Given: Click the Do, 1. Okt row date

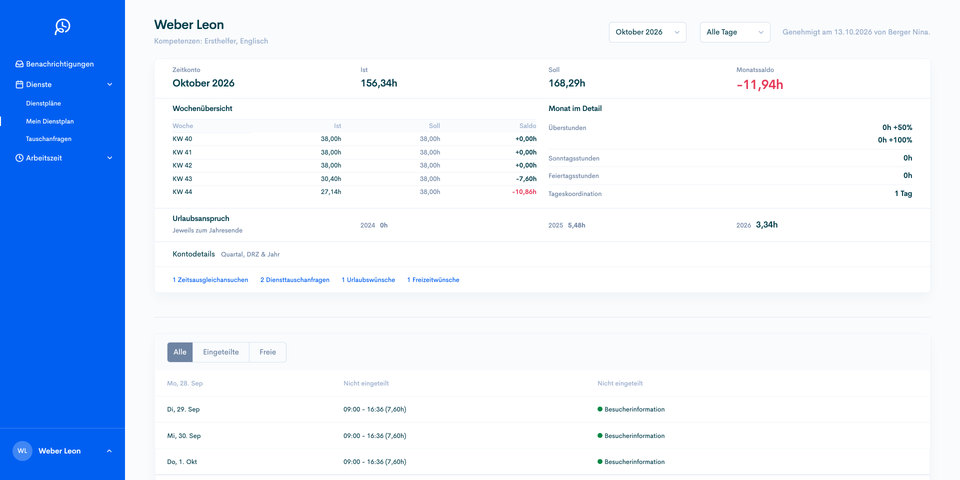Looking at the screenshot, I should [x=182, y=462].
